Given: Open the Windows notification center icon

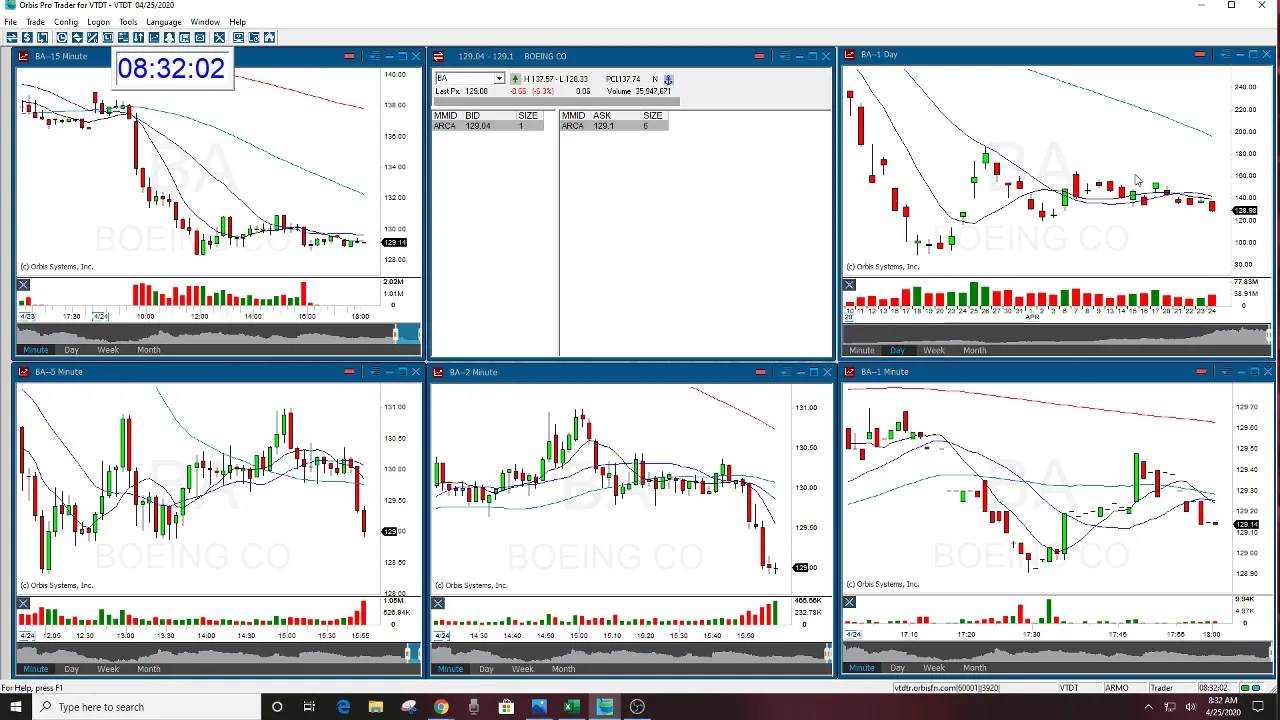Looking at the screenshot, I should pos(1260,707).
